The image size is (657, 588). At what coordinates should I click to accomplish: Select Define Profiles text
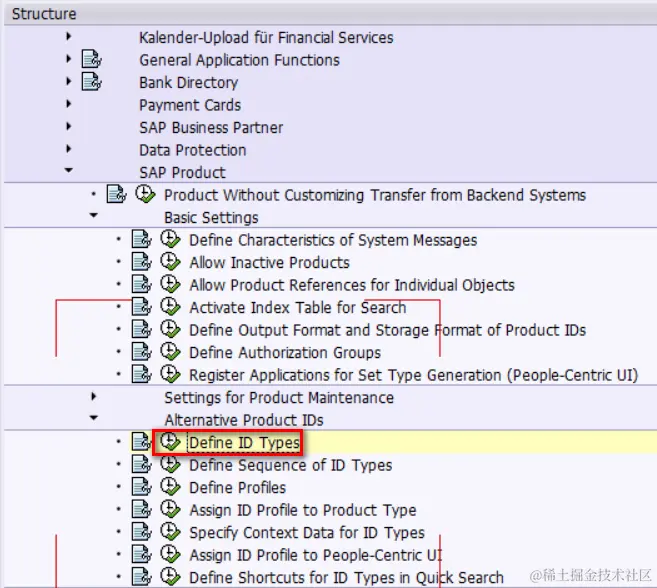click(x=238, y=487)
